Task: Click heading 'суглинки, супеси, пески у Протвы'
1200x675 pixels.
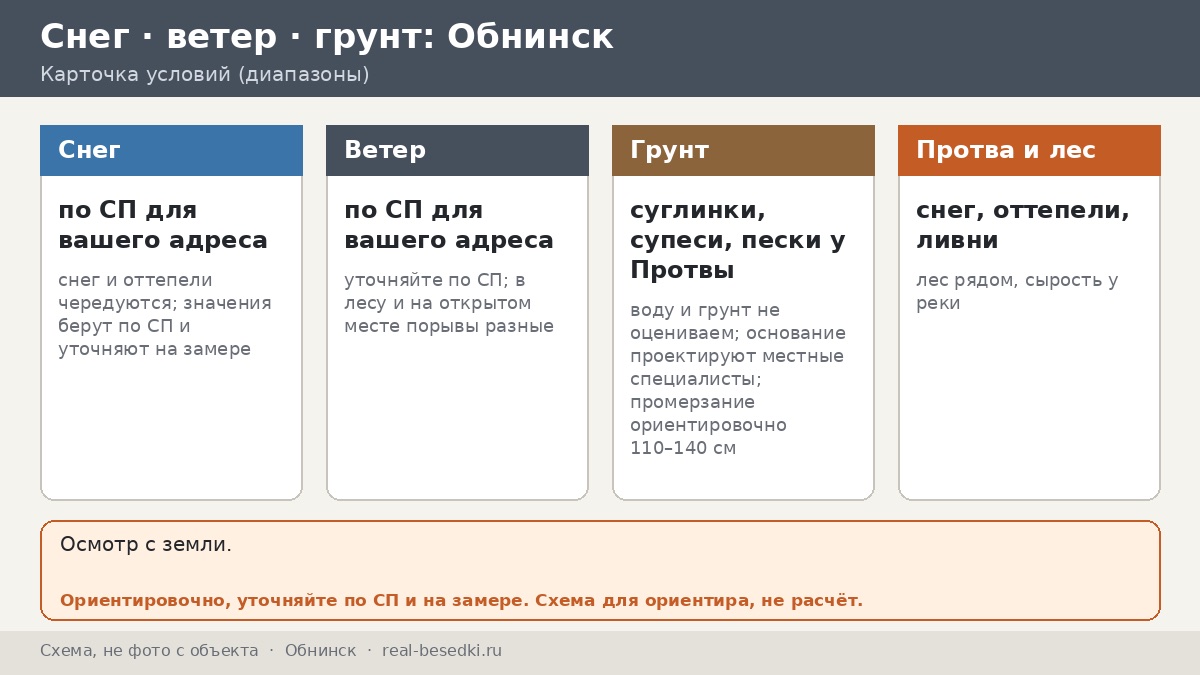Action: (738, 241)
